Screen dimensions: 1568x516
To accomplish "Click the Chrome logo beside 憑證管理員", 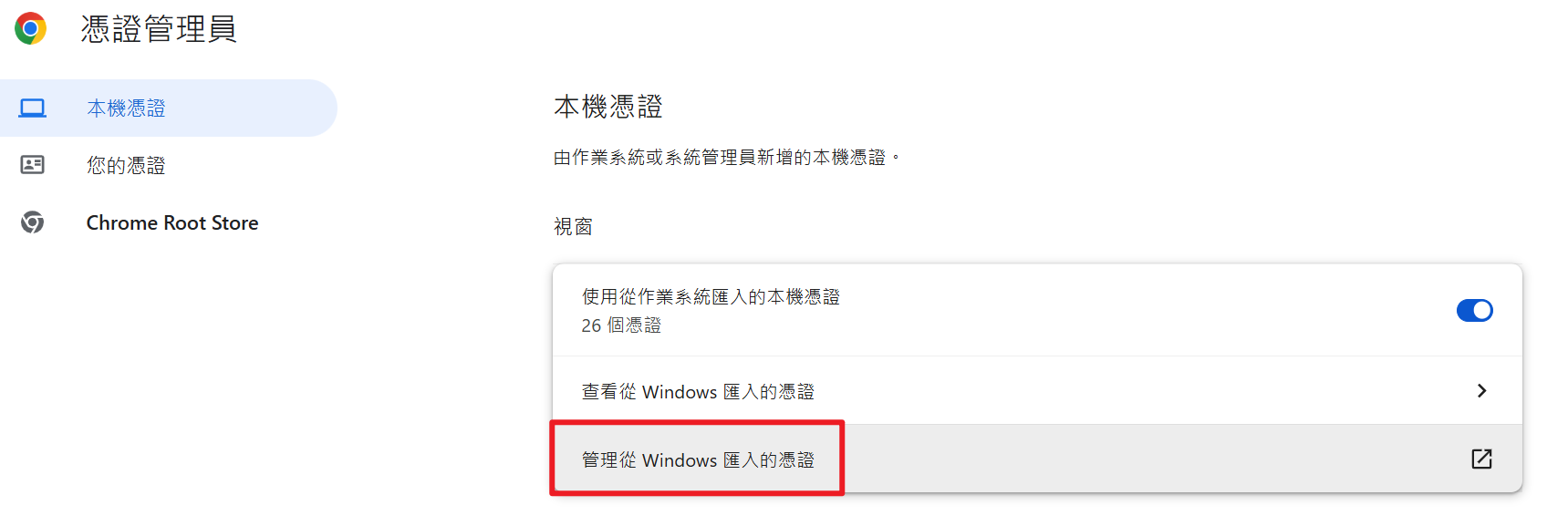I will (30, 28).
